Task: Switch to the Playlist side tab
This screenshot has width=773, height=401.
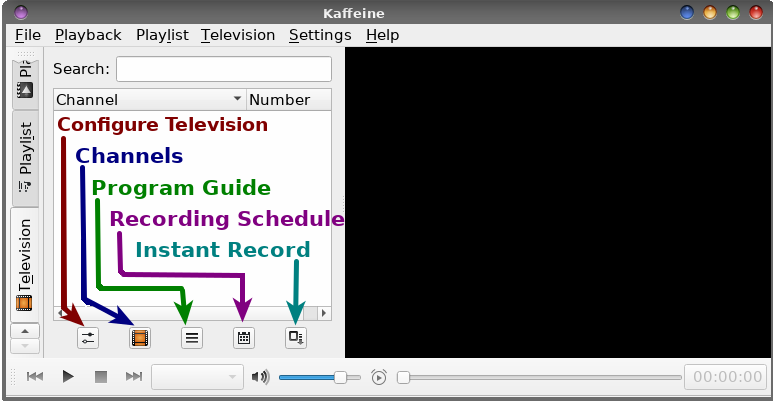Action: click(25, 158)
